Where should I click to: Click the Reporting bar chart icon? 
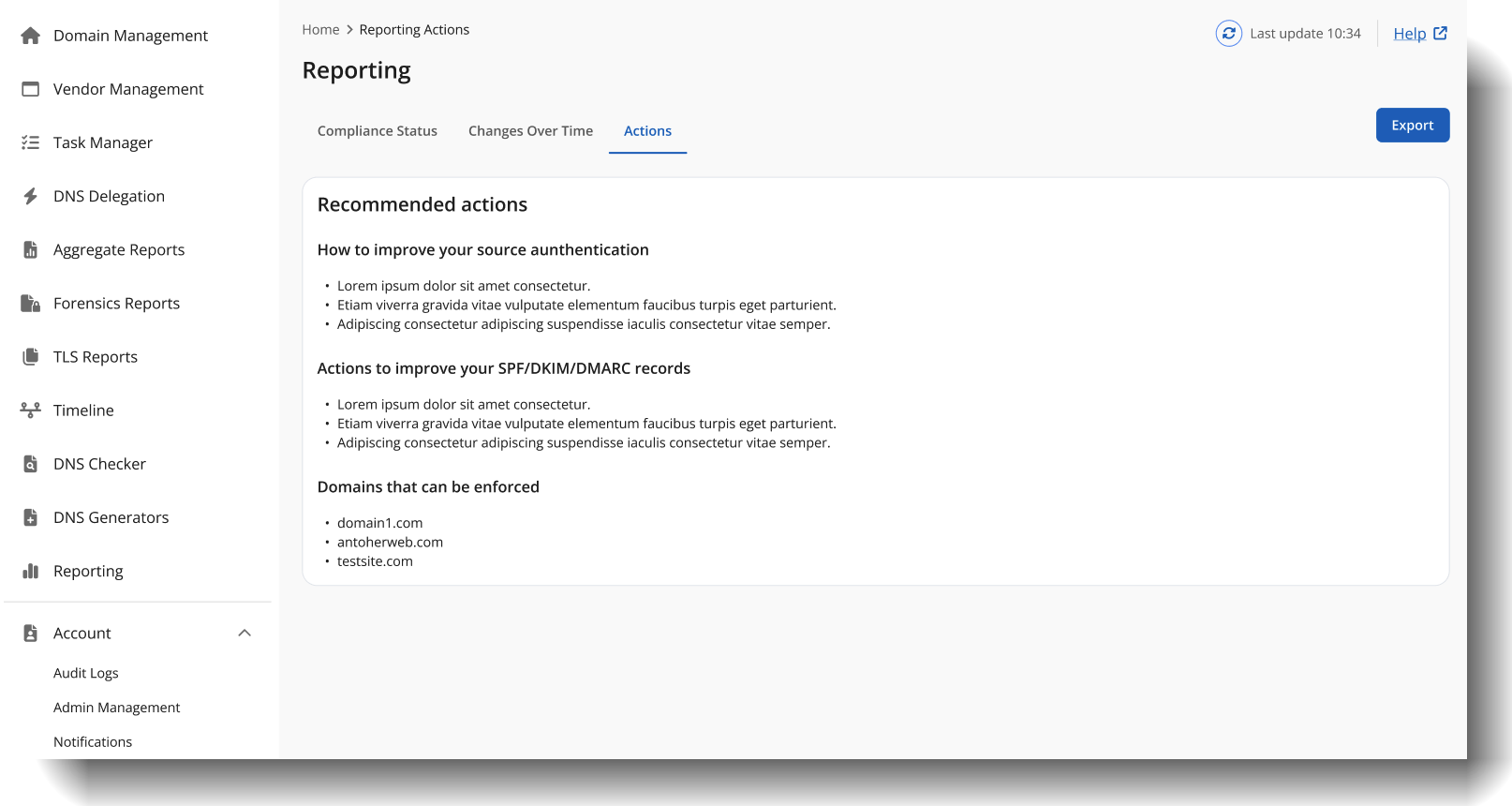coord(31,571)
